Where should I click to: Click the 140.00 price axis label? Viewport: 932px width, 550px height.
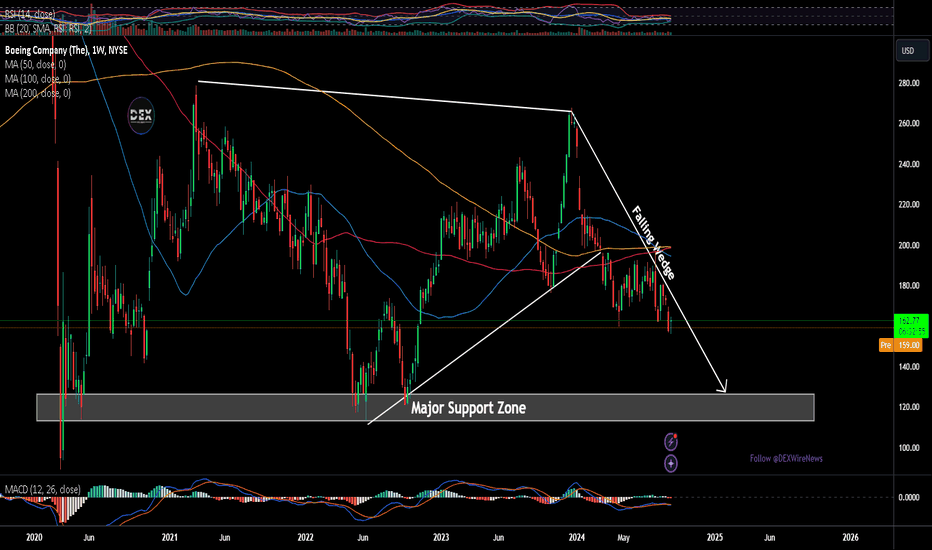(x=909, y=367)
